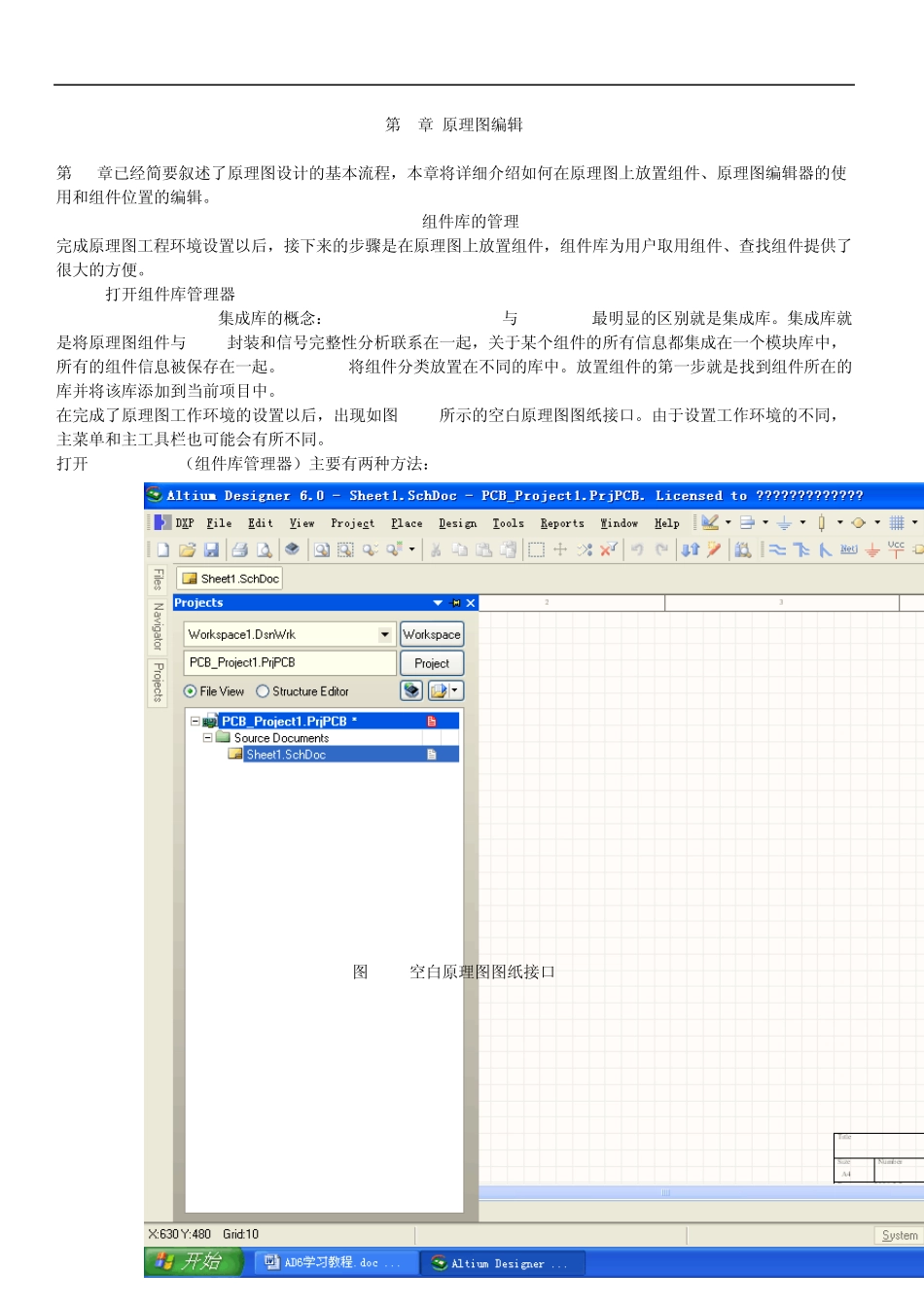Screen dimensions: 924x1307
Task: Open the Files side panel tab
Action: 157,580
